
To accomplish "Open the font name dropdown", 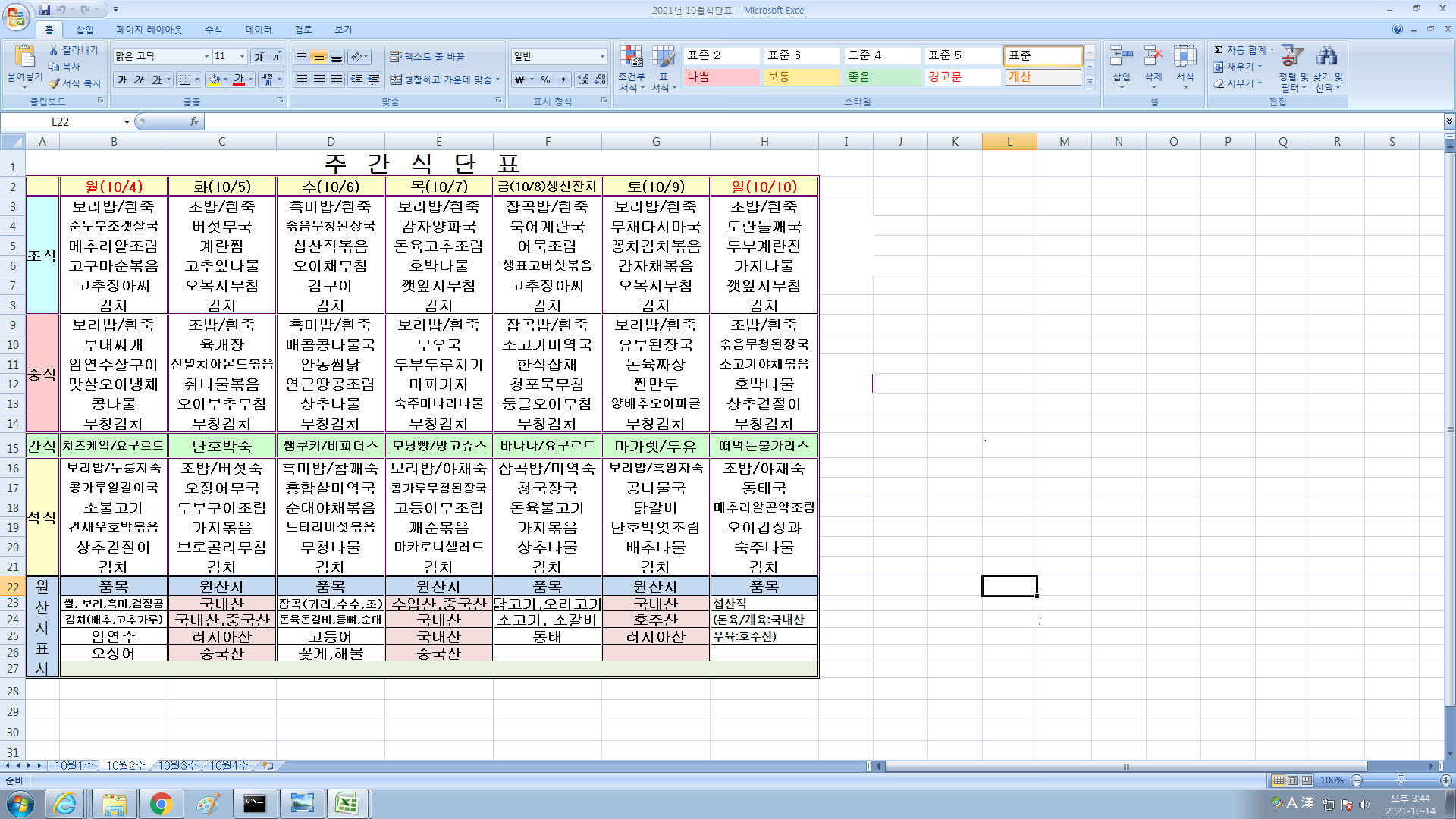I will [x=206, y=57].
